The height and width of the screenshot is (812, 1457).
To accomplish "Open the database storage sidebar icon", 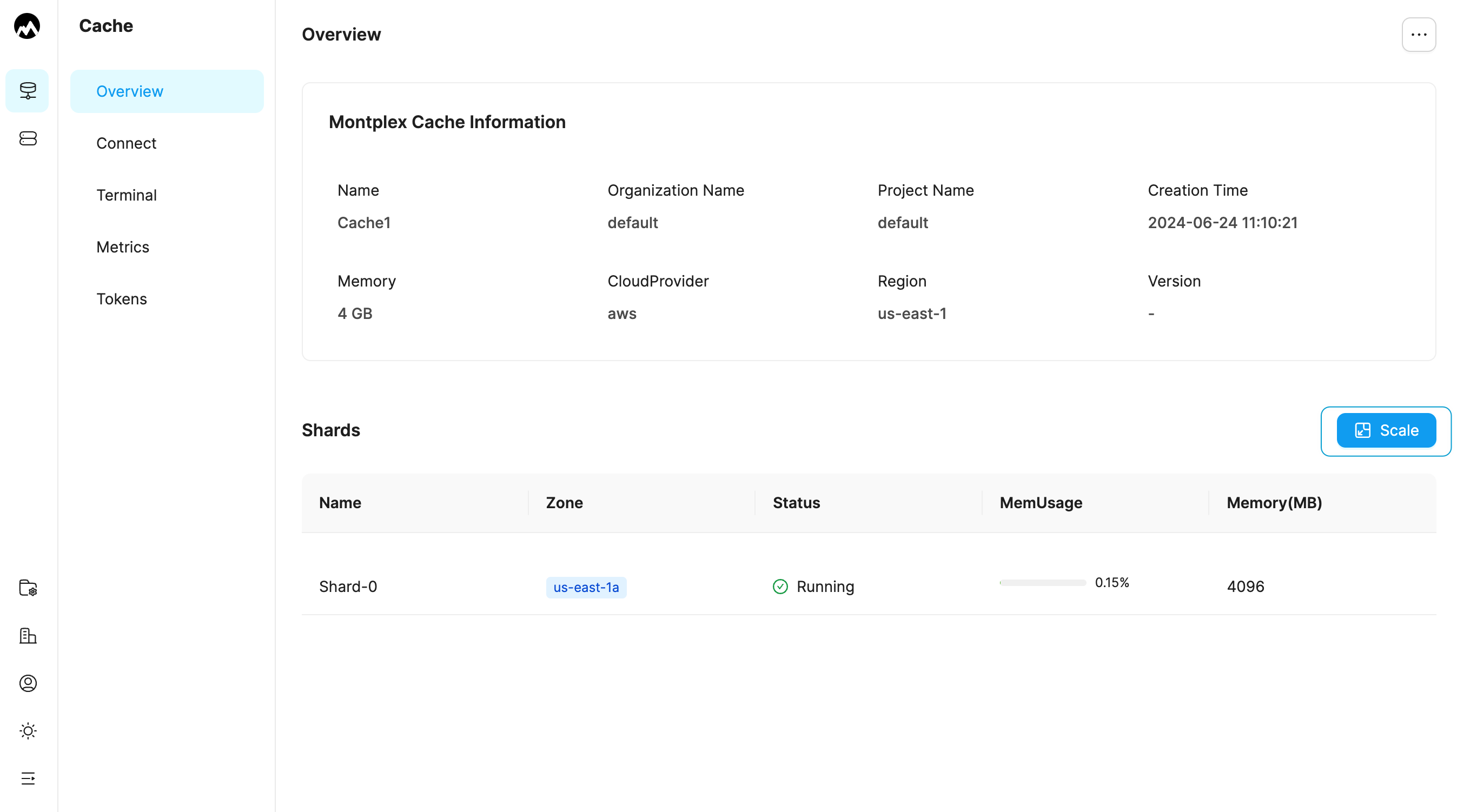I will click(x=28, y=138).
